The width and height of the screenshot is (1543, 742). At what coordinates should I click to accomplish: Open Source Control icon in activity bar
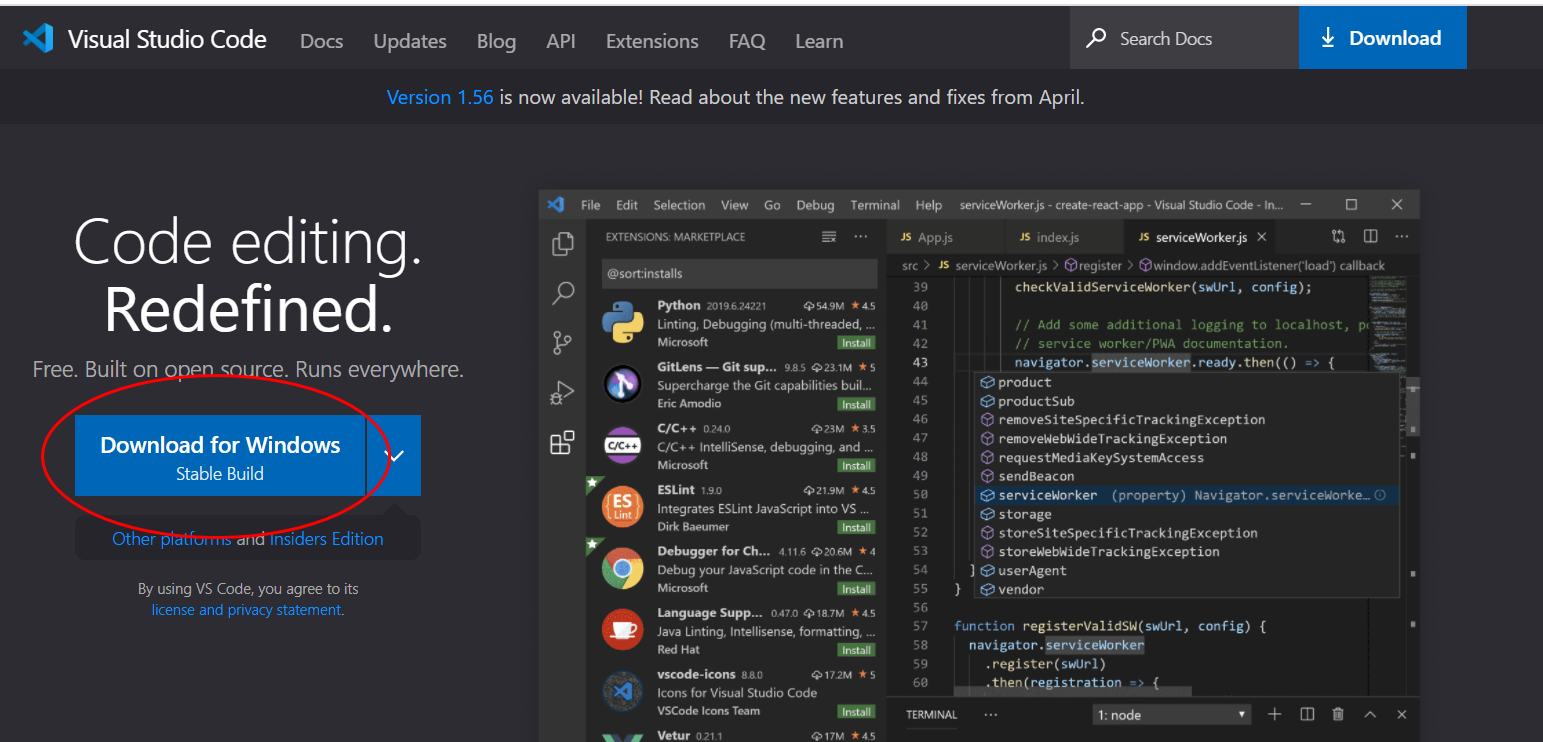click(563, 343)
